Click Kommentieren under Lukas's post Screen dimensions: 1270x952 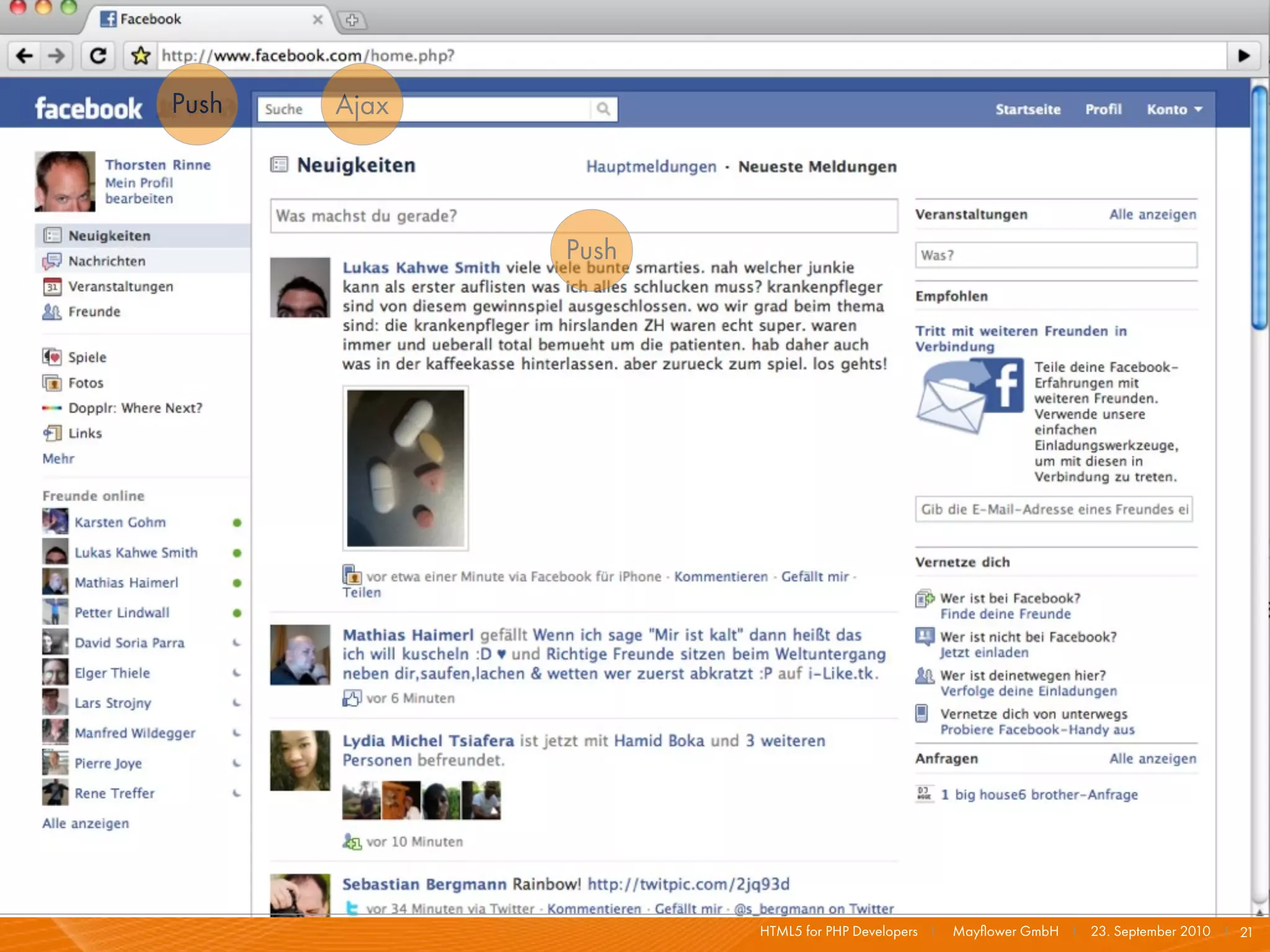pyautogui.click(x=721, y=576)
